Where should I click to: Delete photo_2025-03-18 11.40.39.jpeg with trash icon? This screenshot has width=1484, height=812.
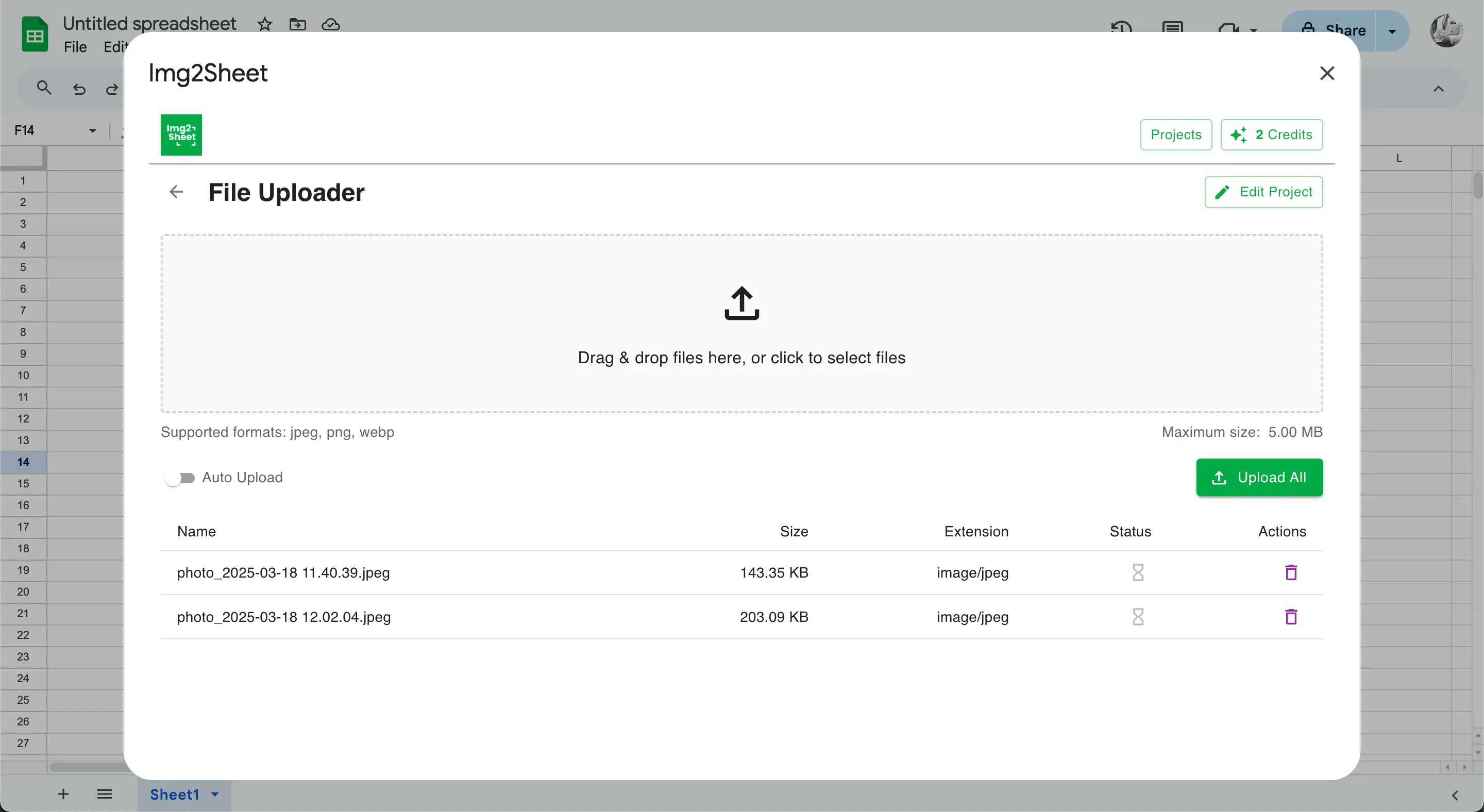click(1291, 572)
